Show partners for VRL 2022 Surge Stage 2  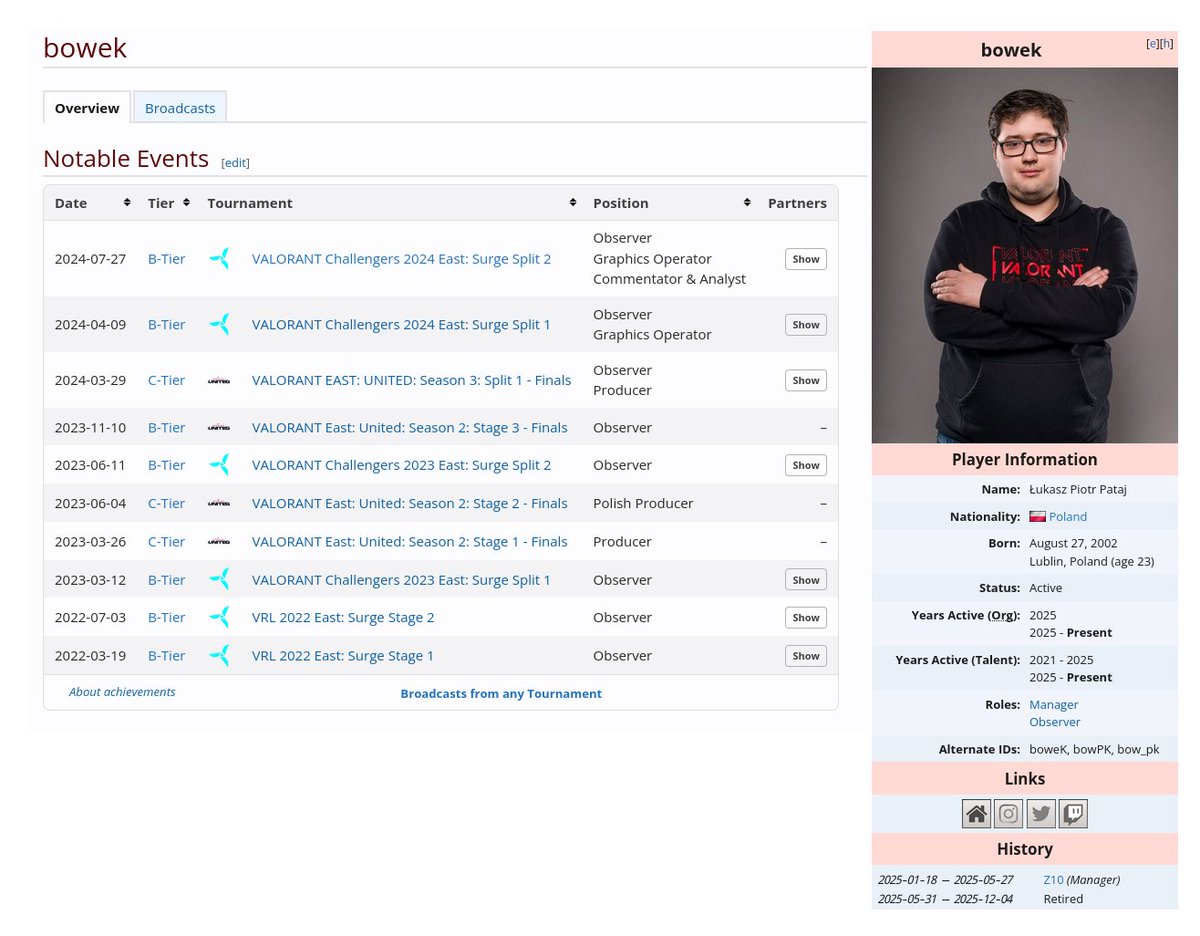806,617
